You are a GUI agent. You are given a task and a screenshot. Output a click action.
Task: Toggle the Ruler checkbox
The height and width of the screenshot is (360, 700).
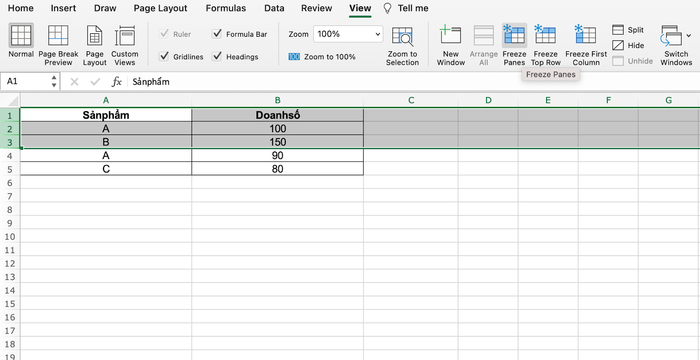[164, 34]
